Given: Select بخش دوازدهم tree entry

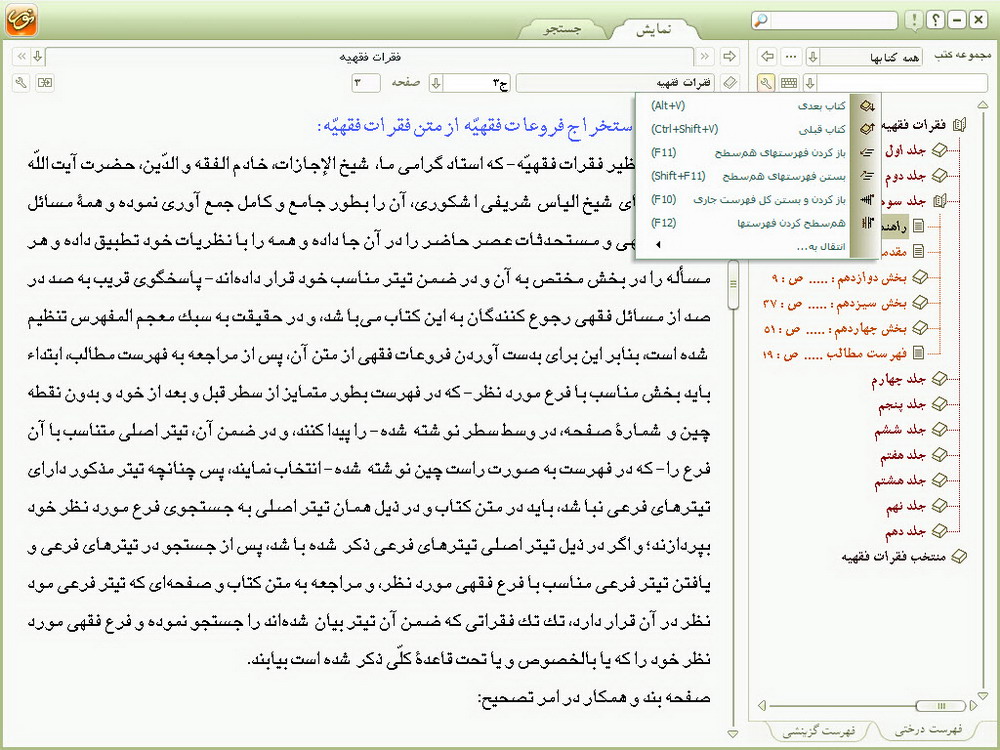Looking at the screenshot, I should 839,278.
